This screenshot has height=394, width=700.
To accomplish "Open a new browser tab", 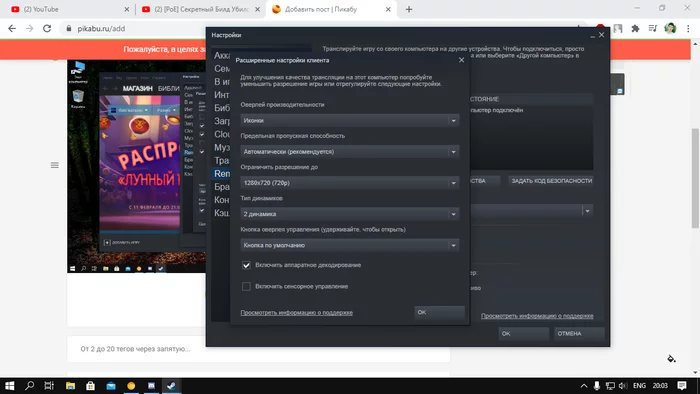I will (x=409, y=9).
